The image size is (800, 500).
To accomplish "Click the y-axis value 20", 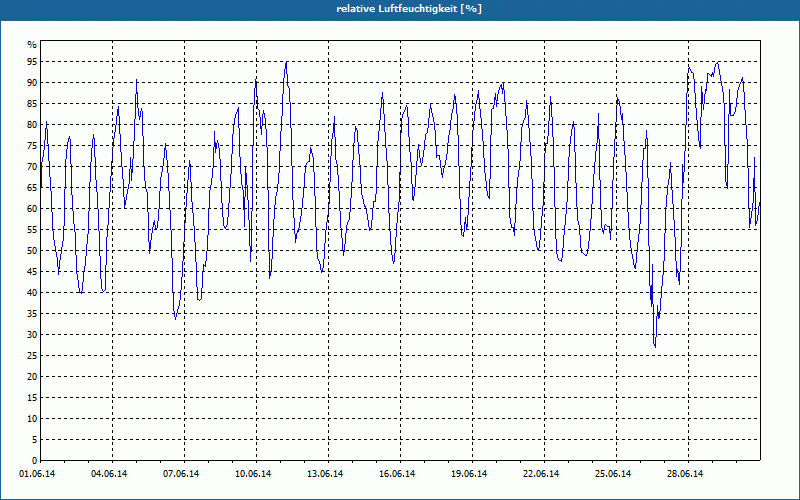I will tap(32, 377).
